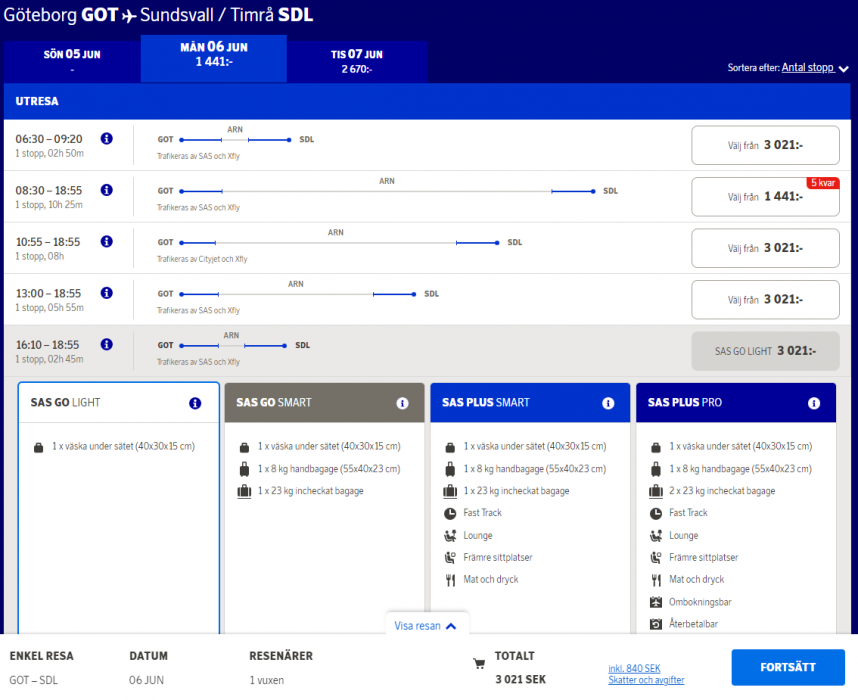View SAS Plus Smart fare info icon
This screenshot has width=858, height=700.
pyautogui.click(x=608, y=403)
